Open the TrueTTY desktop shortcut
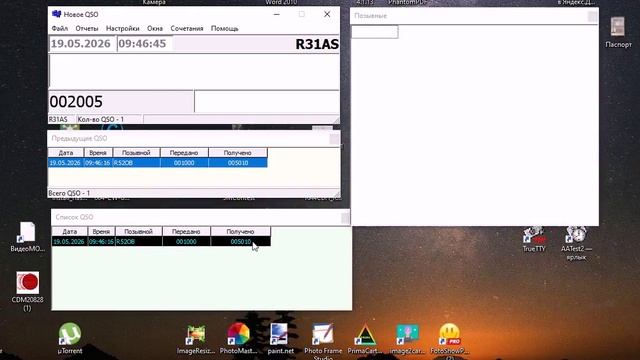This screenshot has height=360, width=640. click(x=534, y=240)
